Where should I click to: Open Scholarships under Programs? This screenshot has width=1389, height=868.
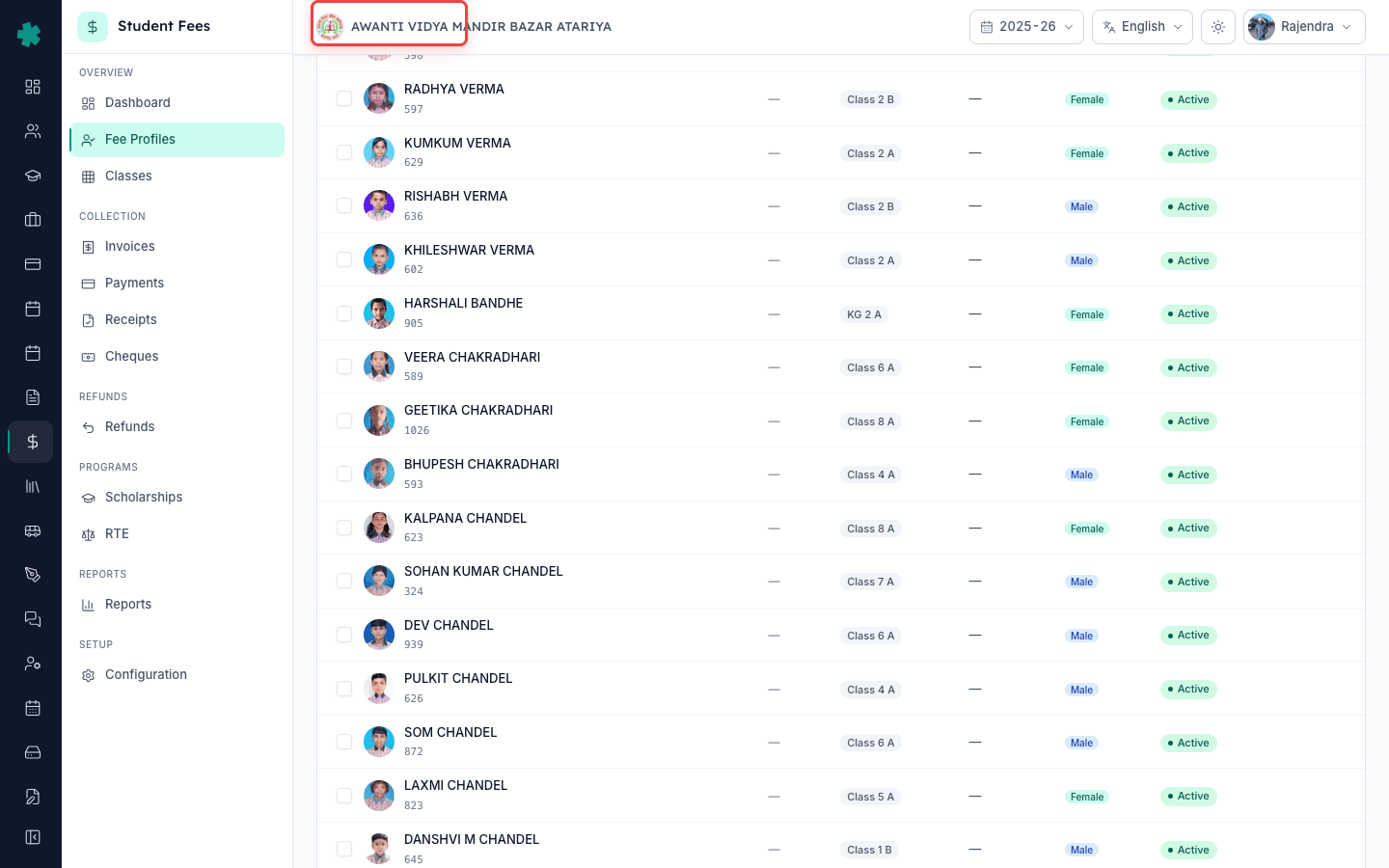[177, 498]
